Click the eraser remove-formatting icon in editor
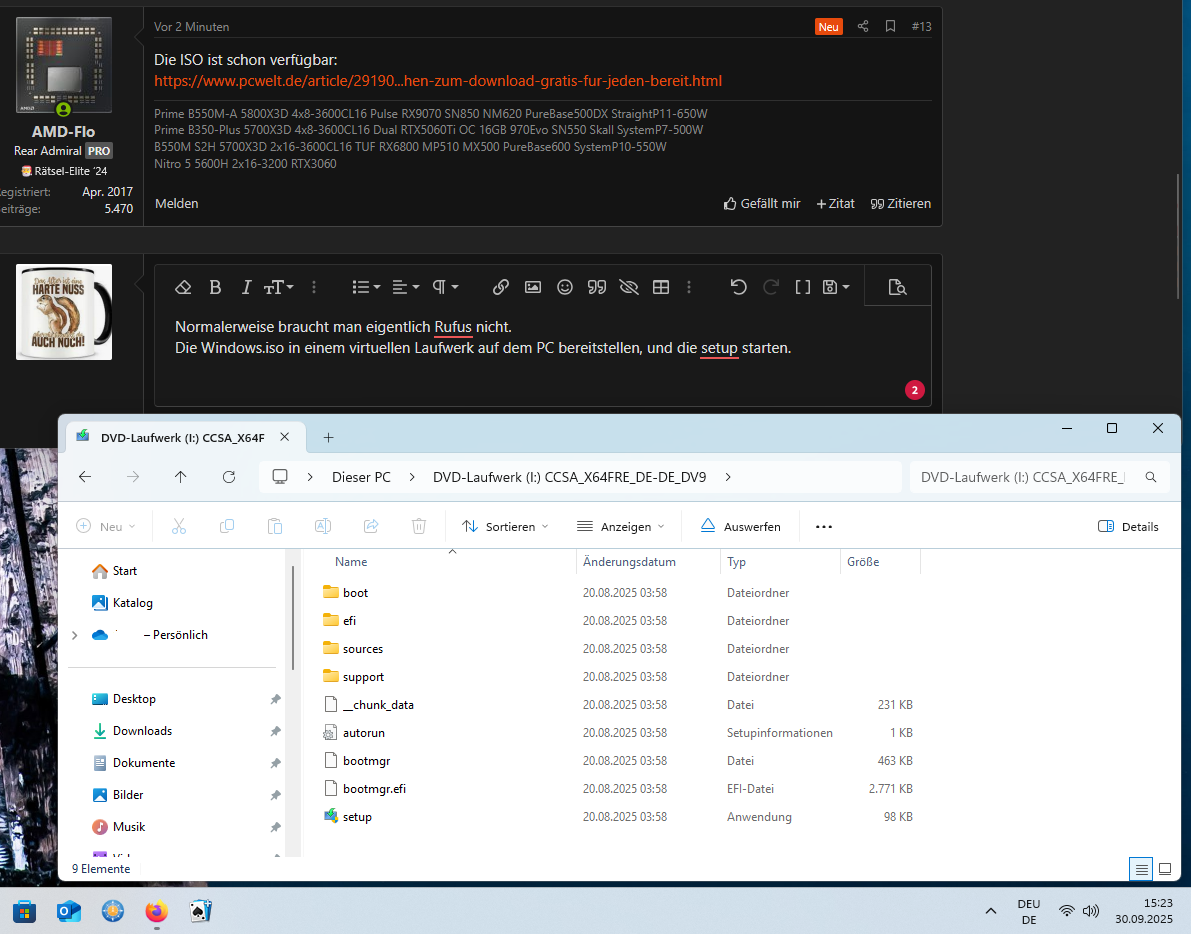Image resolution: width=1191 pixels, height=934 pixels. tap(182, 287)
